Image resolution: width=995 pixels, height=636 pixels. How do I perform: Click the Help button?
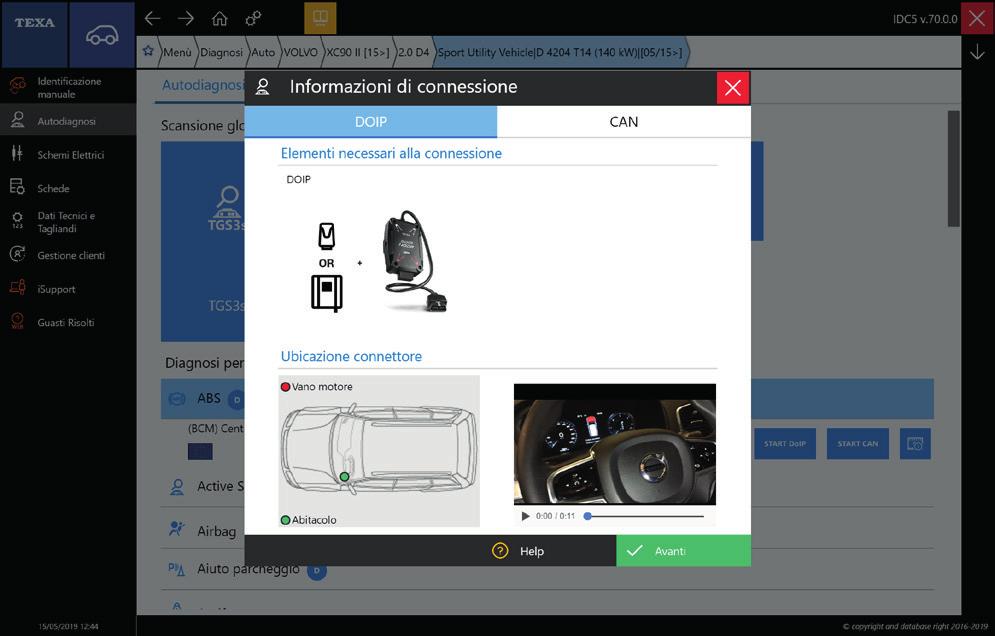518,551
